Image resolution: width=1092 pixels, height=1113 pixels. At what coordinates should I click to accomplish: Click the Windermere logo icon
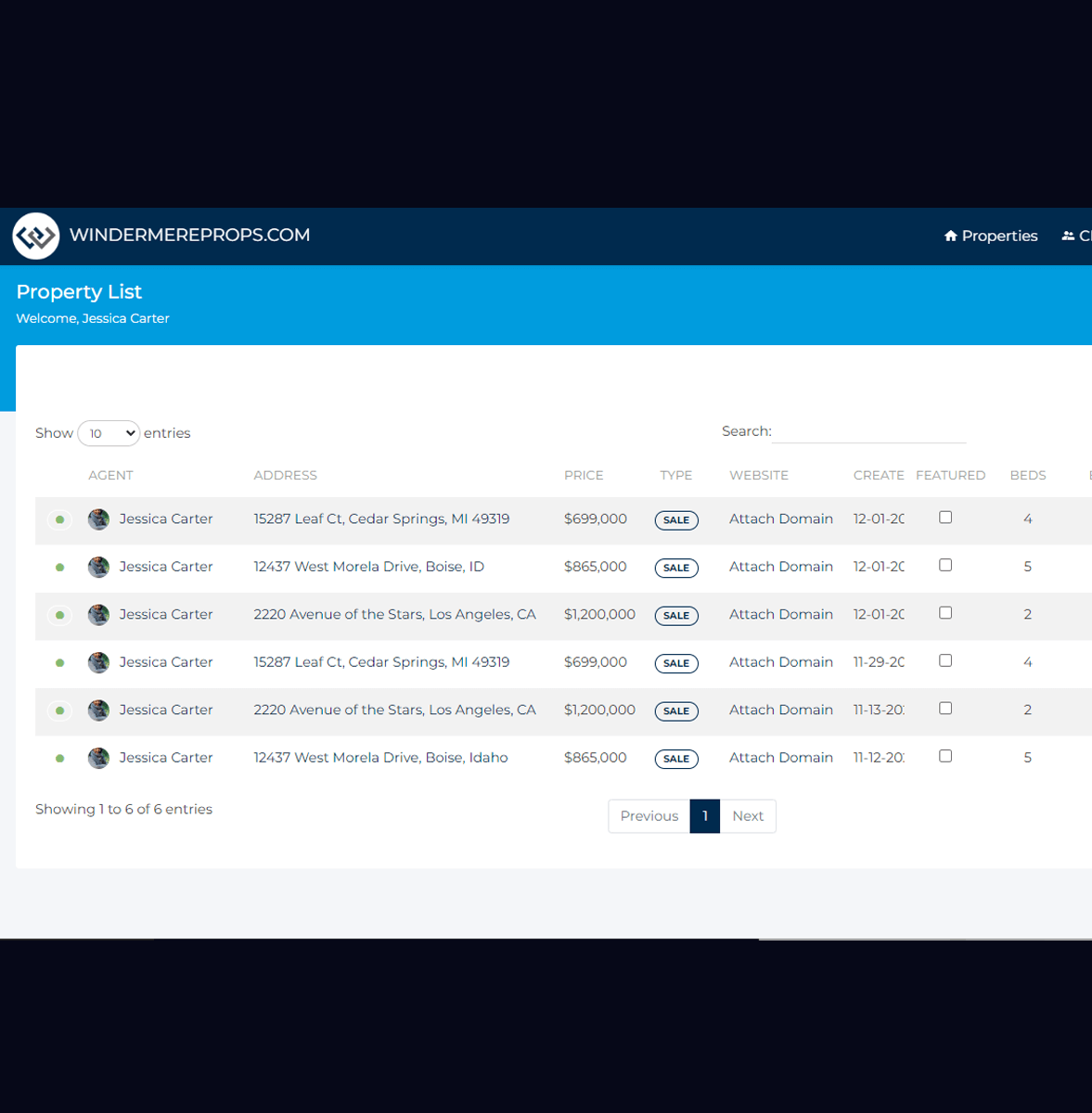point(35,236)
